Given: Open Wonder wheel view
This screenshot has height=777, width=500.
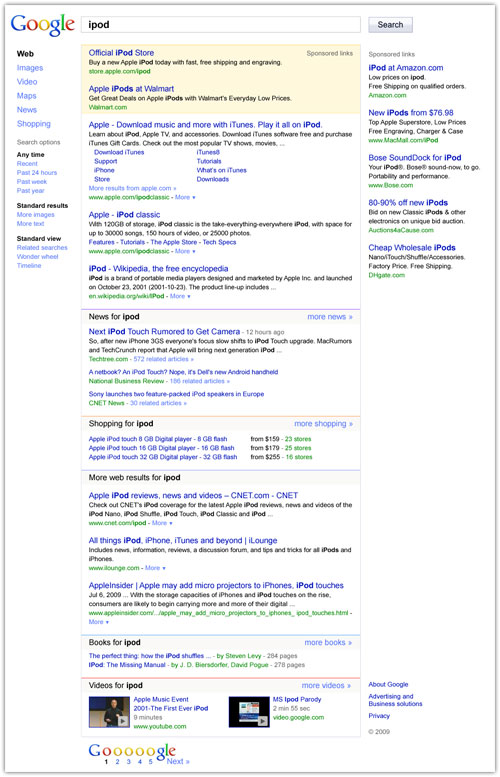Looking at the screenshot, I should click(38, 257).
